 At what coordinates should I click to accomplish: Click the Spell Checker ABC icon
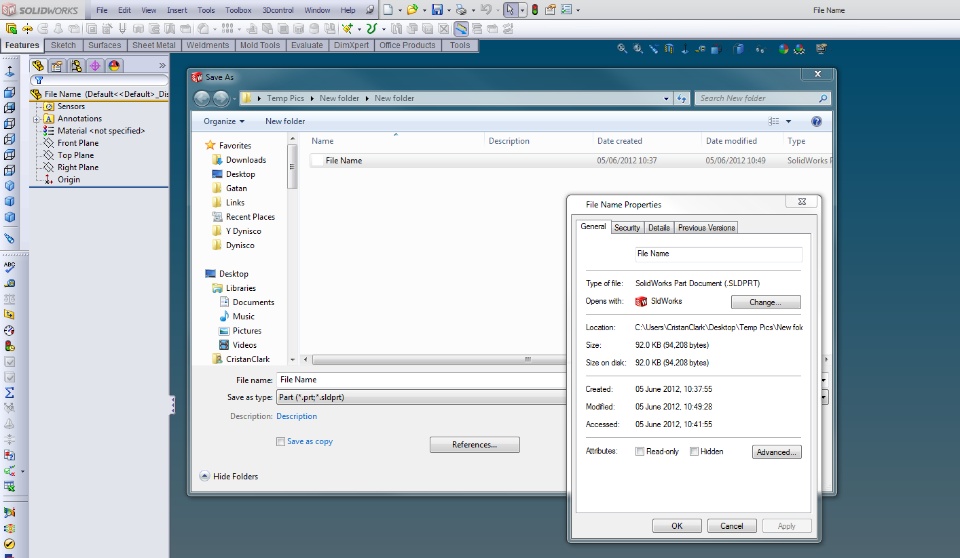(x=9, y=267)
